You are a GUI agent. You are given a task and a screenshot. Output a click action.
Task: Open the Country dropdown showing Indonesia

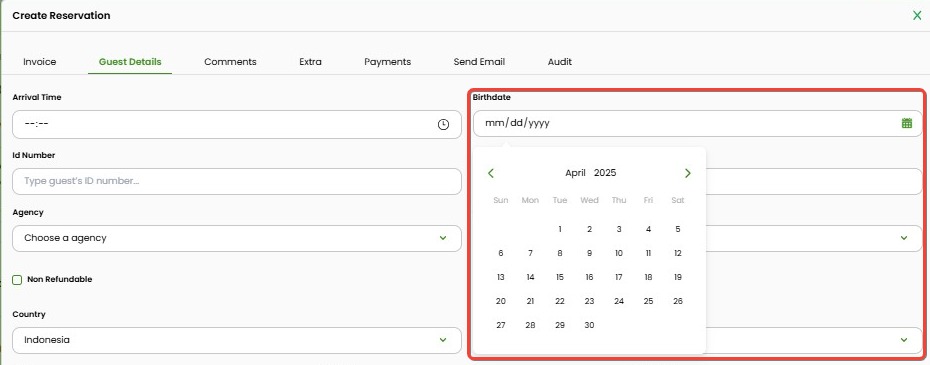(x=237, y=340)
